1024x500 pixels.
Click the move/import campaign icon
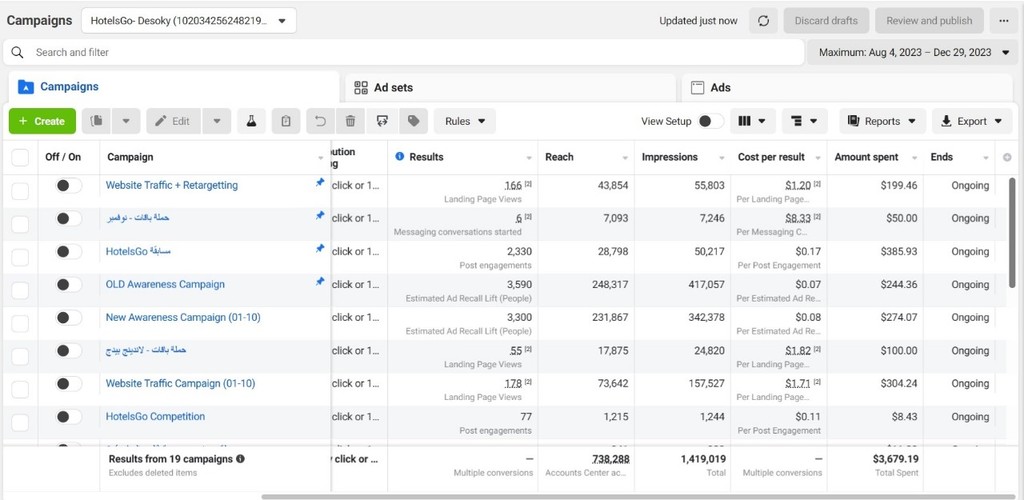point(382,121)
